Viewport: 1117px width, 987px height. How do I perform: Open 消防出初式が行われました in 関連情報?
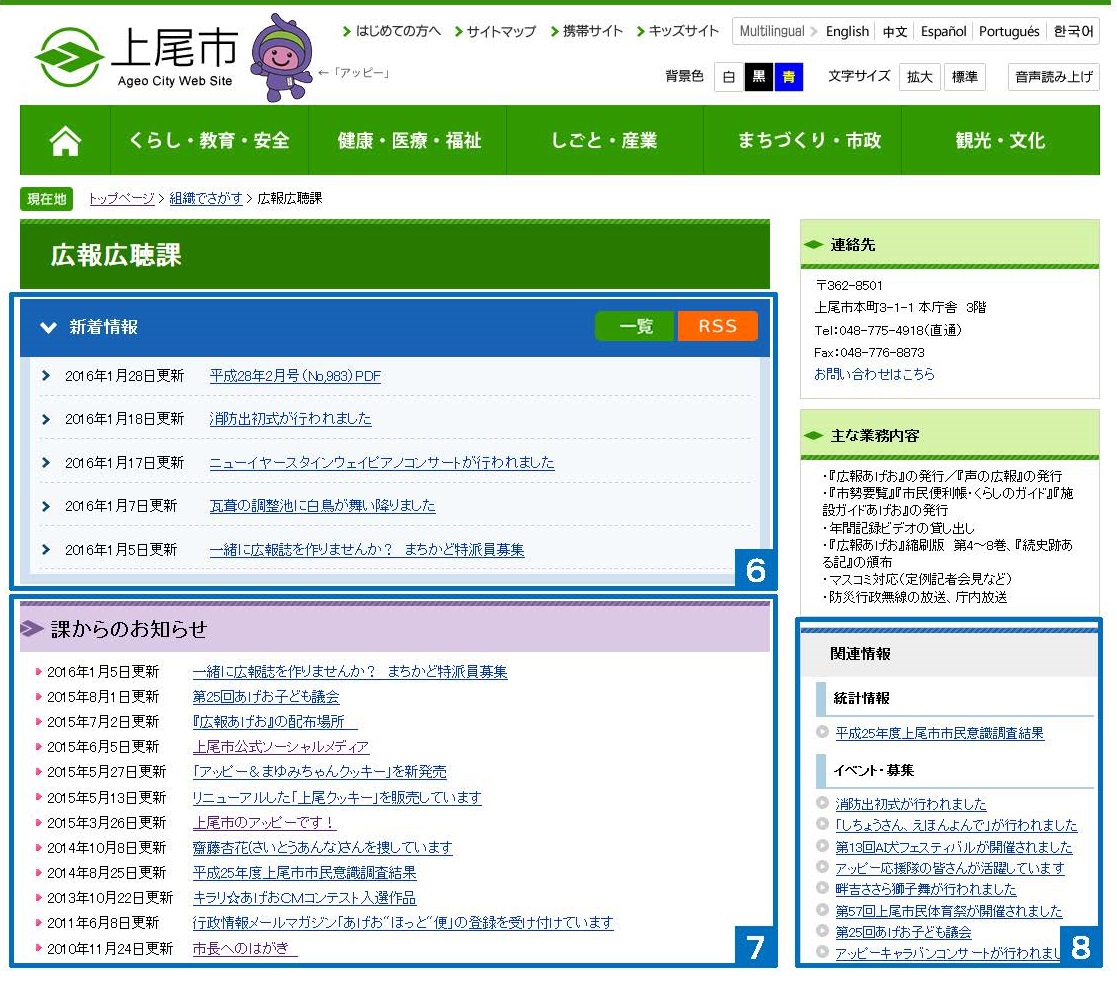(910, 804)
